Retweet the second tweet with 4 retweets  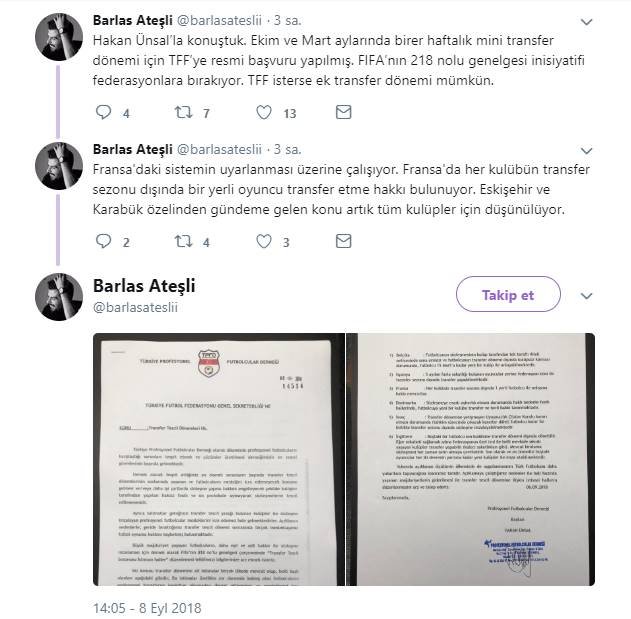[x=183, y=241]
